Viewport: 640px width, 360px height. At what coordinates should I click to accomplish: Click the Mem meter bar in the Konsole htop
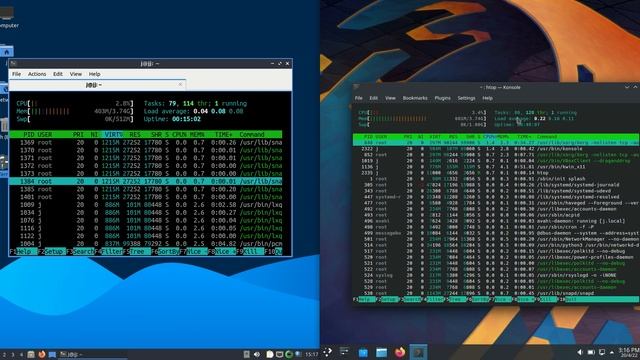coord(422,118)
